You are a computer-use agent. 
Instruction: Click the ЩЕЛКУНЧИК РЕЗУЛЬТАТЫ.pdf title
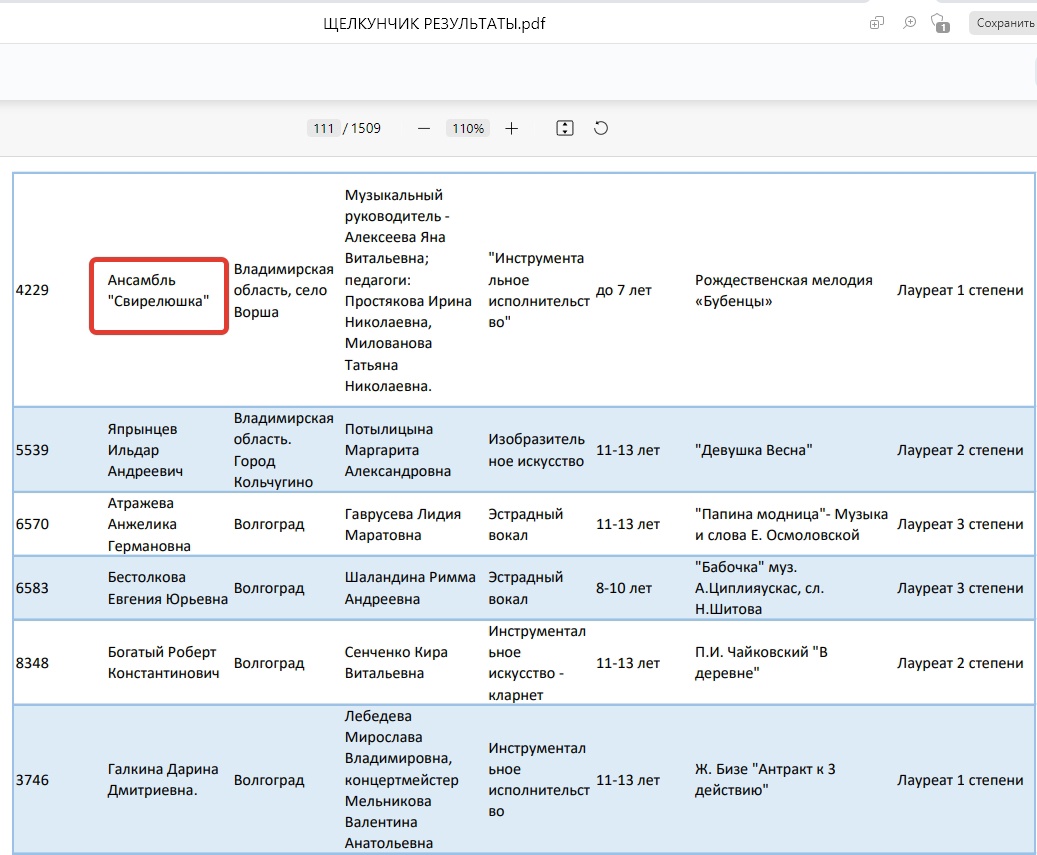pos(435,23)
